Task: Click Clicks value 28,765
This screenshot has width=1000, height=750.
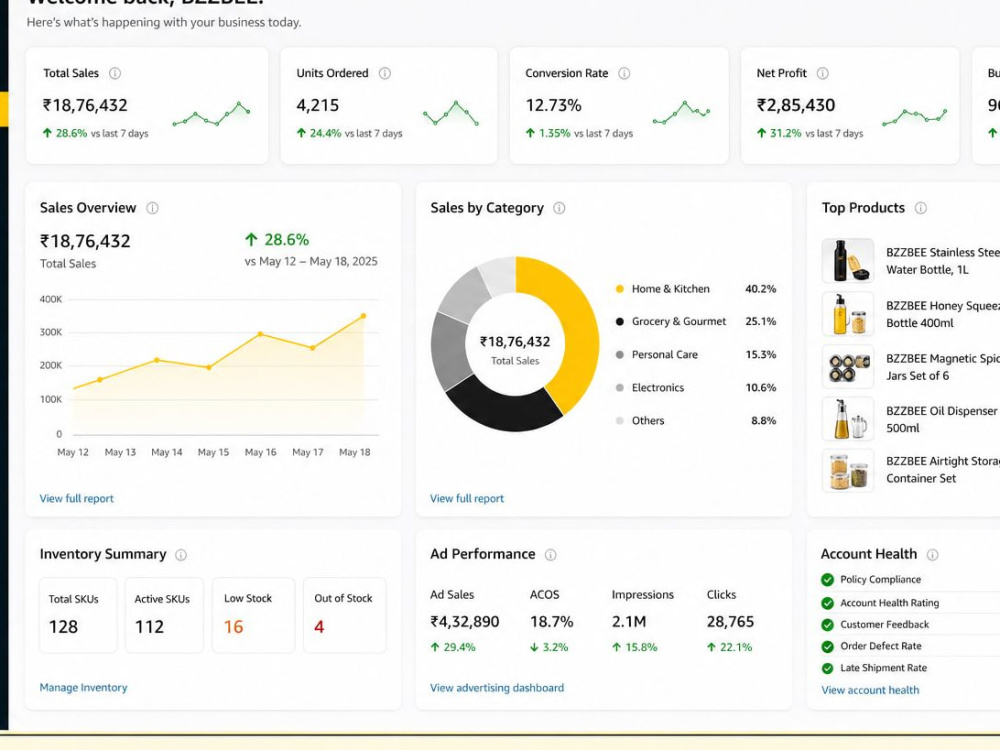Action: [730, 622]
